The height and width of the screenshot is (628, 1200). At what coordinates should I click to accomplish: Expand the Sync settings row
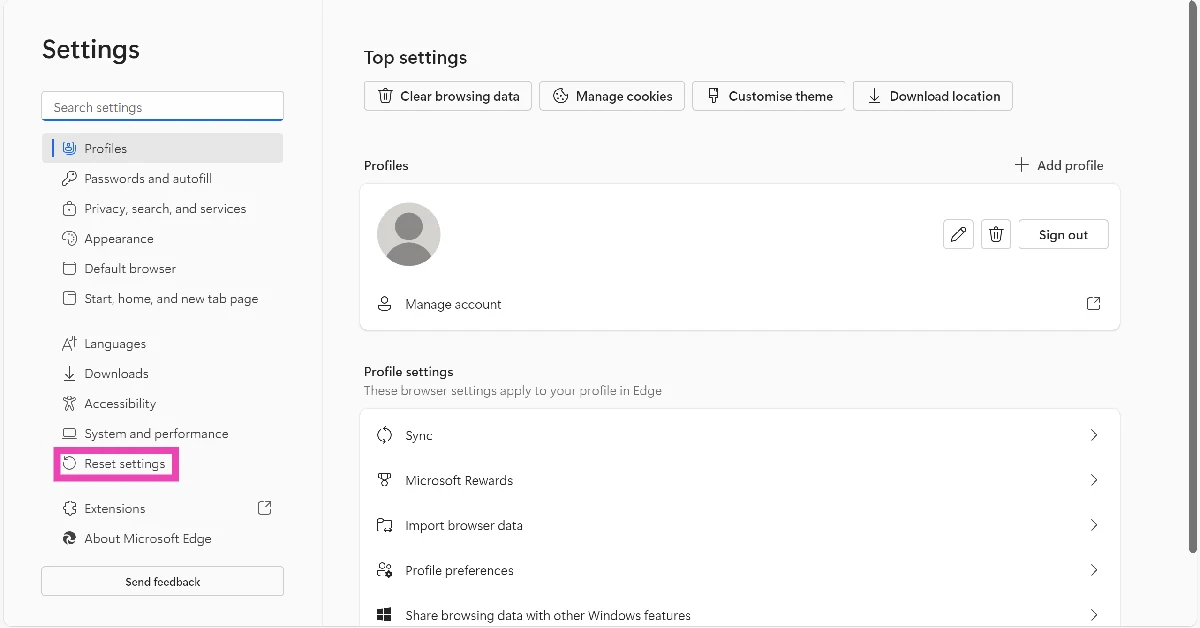point(1093,435)
